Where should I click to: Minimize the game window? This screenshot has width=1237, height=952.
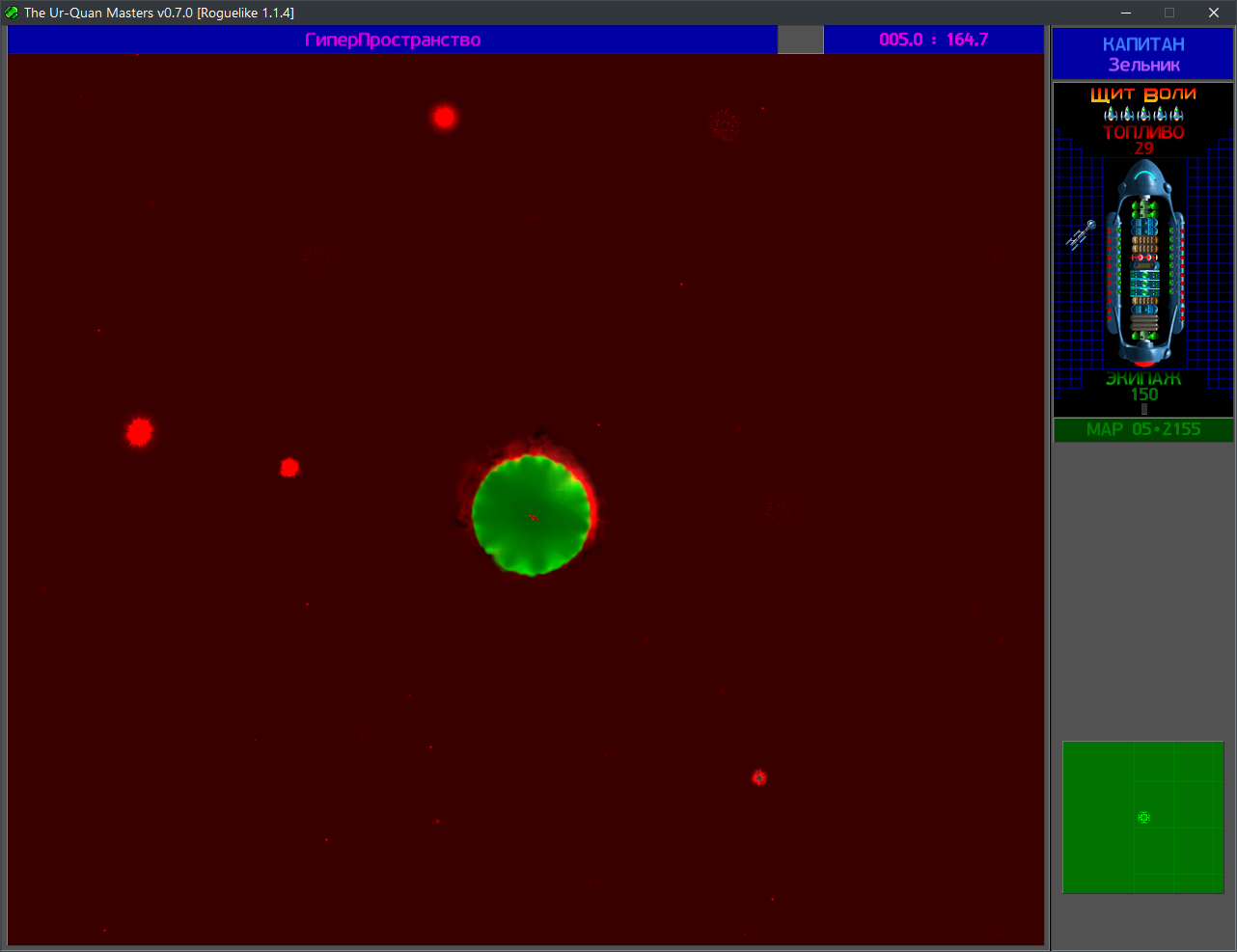click(x=1126, y=13)
